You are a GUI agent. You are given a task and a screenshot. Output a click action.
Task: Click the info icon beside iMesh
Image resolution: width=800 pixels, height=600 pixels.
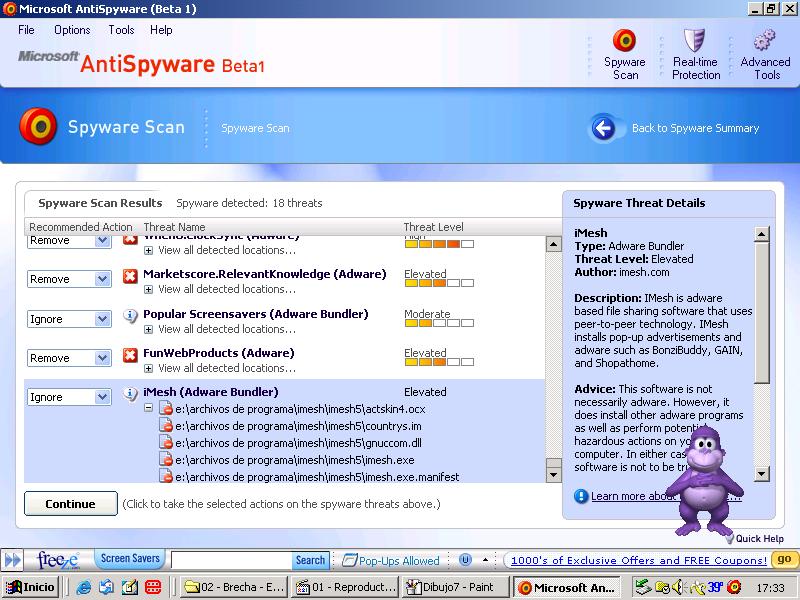point(131,394)
